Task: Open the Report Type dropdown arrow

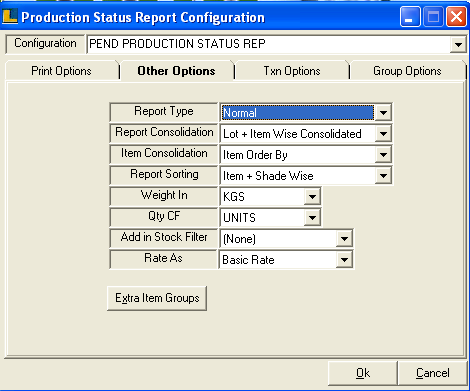Action: click(x=383, y=113)
